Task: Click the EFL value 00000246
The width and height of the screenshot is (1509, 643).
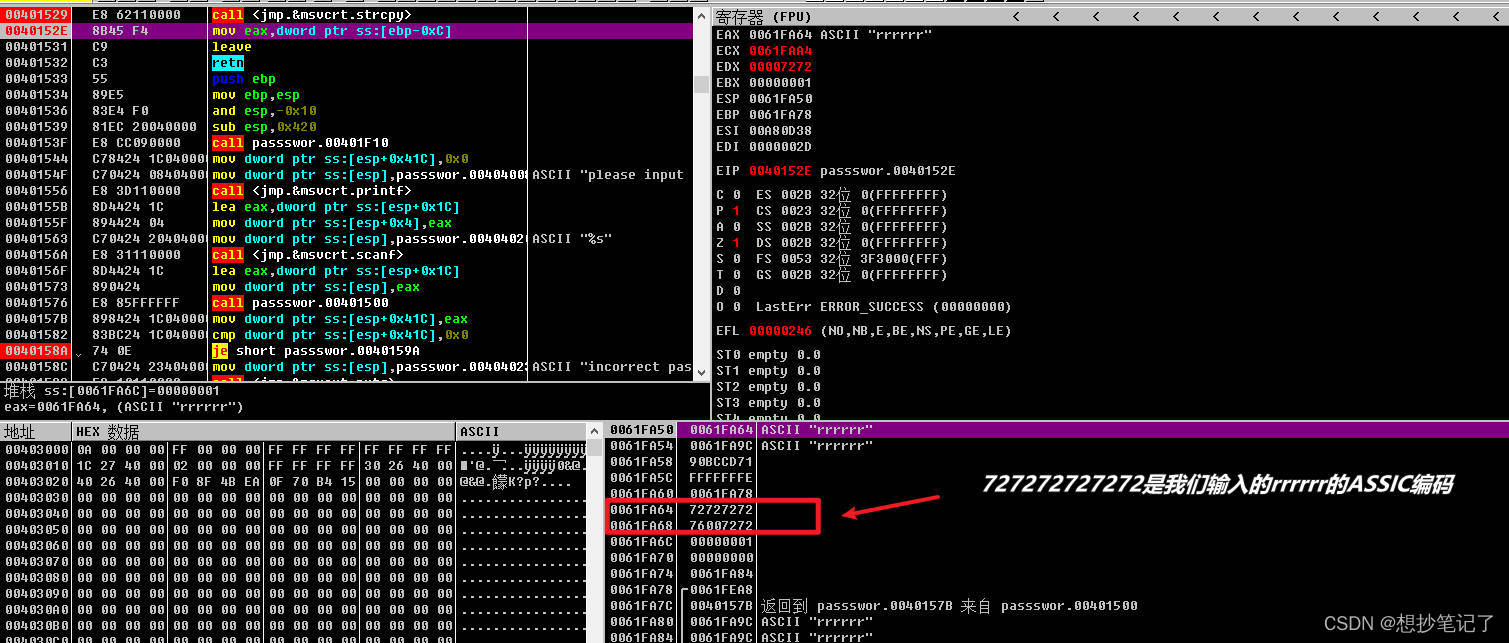Action: [x=781, y=331]
